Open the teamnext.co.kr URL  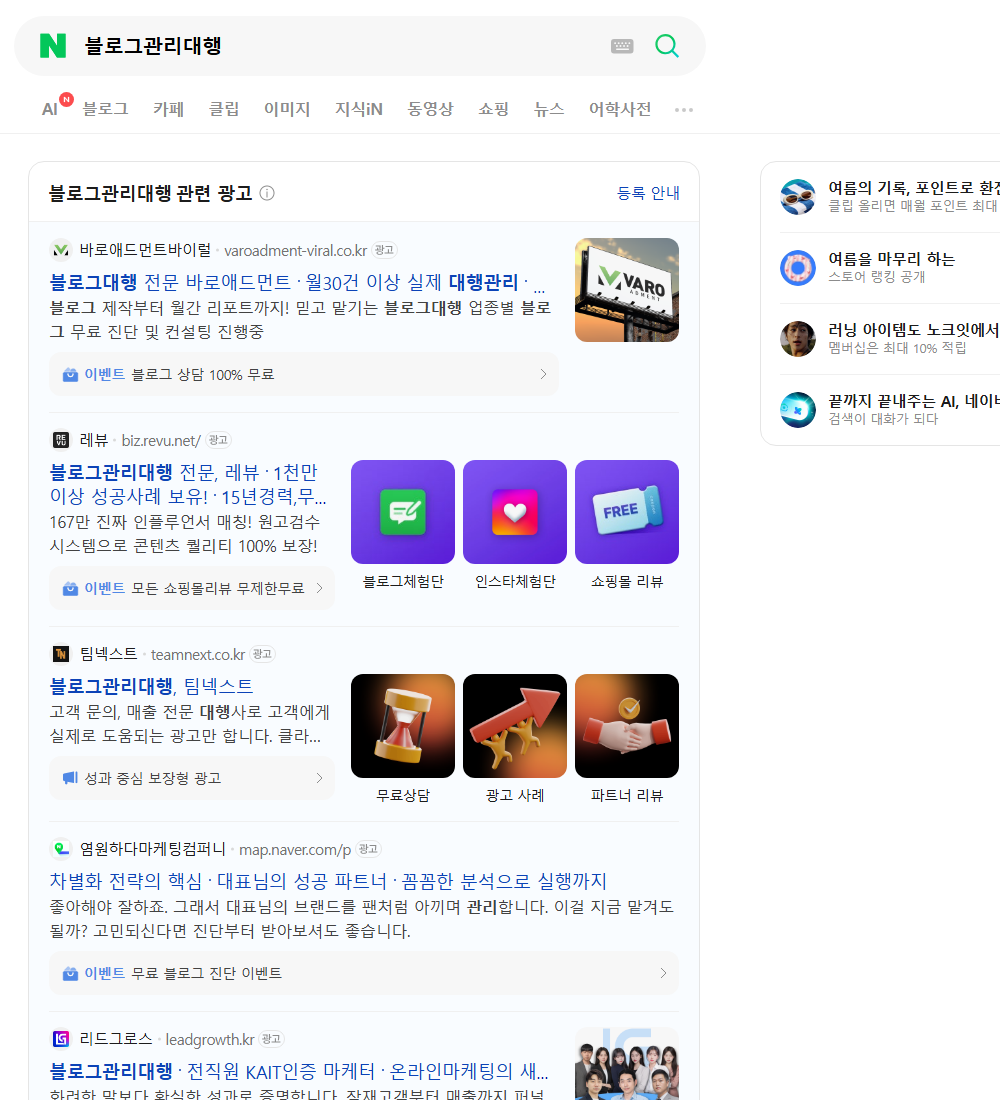coord(198,655)
